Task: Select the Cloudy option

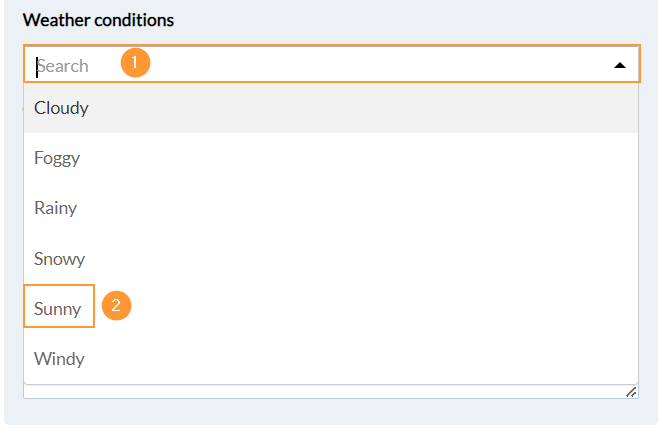Action: point(62,108)
